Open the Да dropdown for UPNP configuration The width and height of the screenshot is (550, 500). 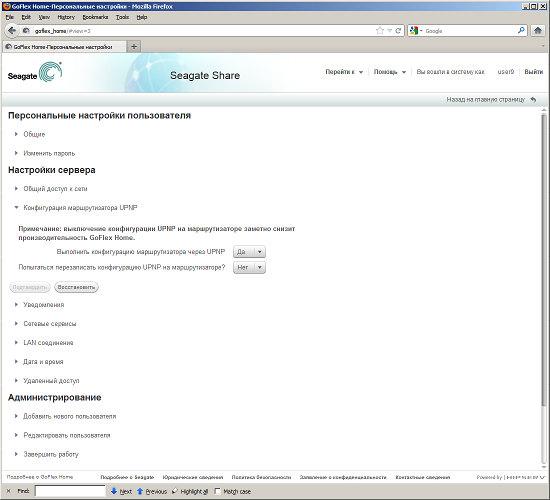[x=249, y=252]
